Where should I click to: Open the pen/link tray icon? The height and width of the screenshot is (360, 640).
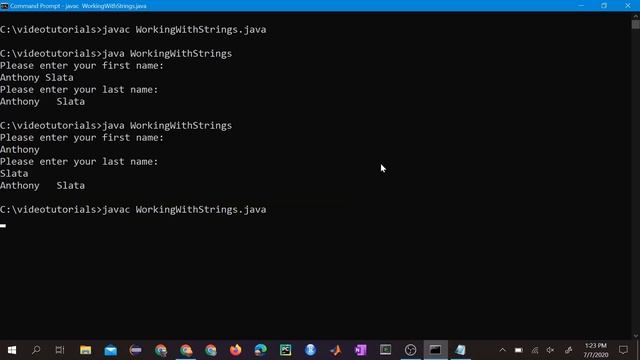568,350
